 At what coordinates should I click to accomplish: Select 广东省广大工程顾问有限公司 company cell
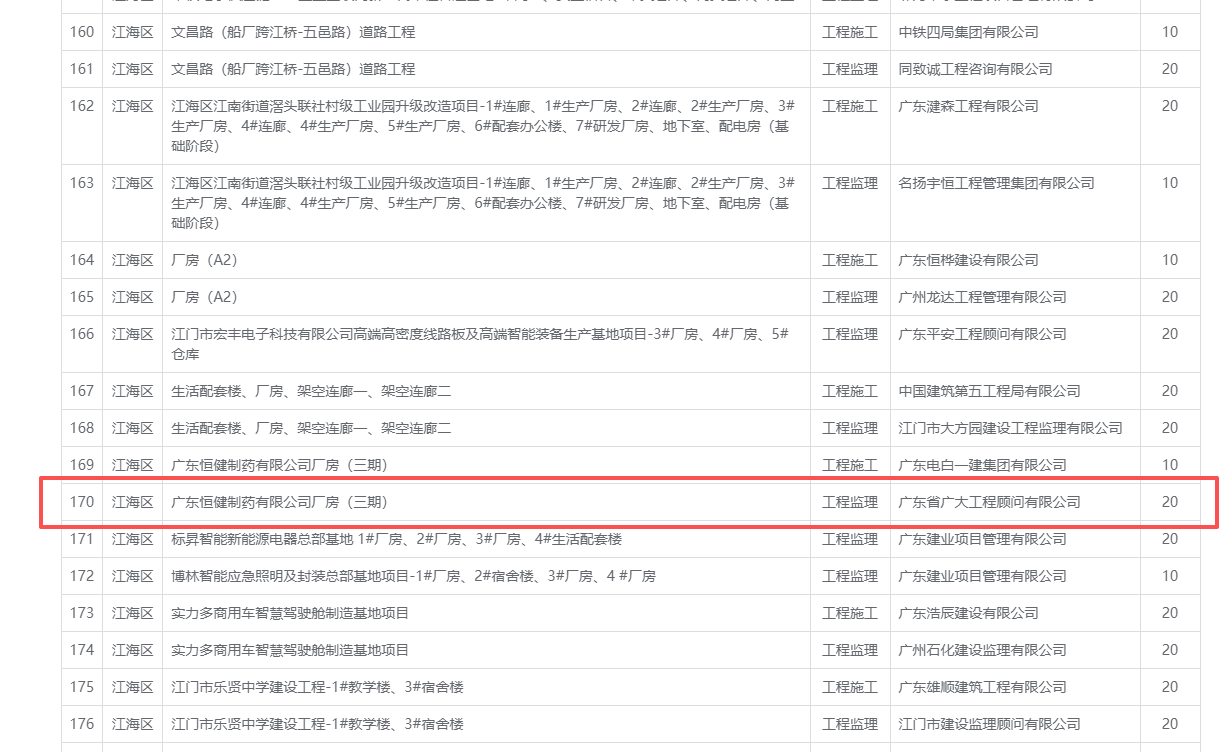pyautogui.click(x=989, y=502)
